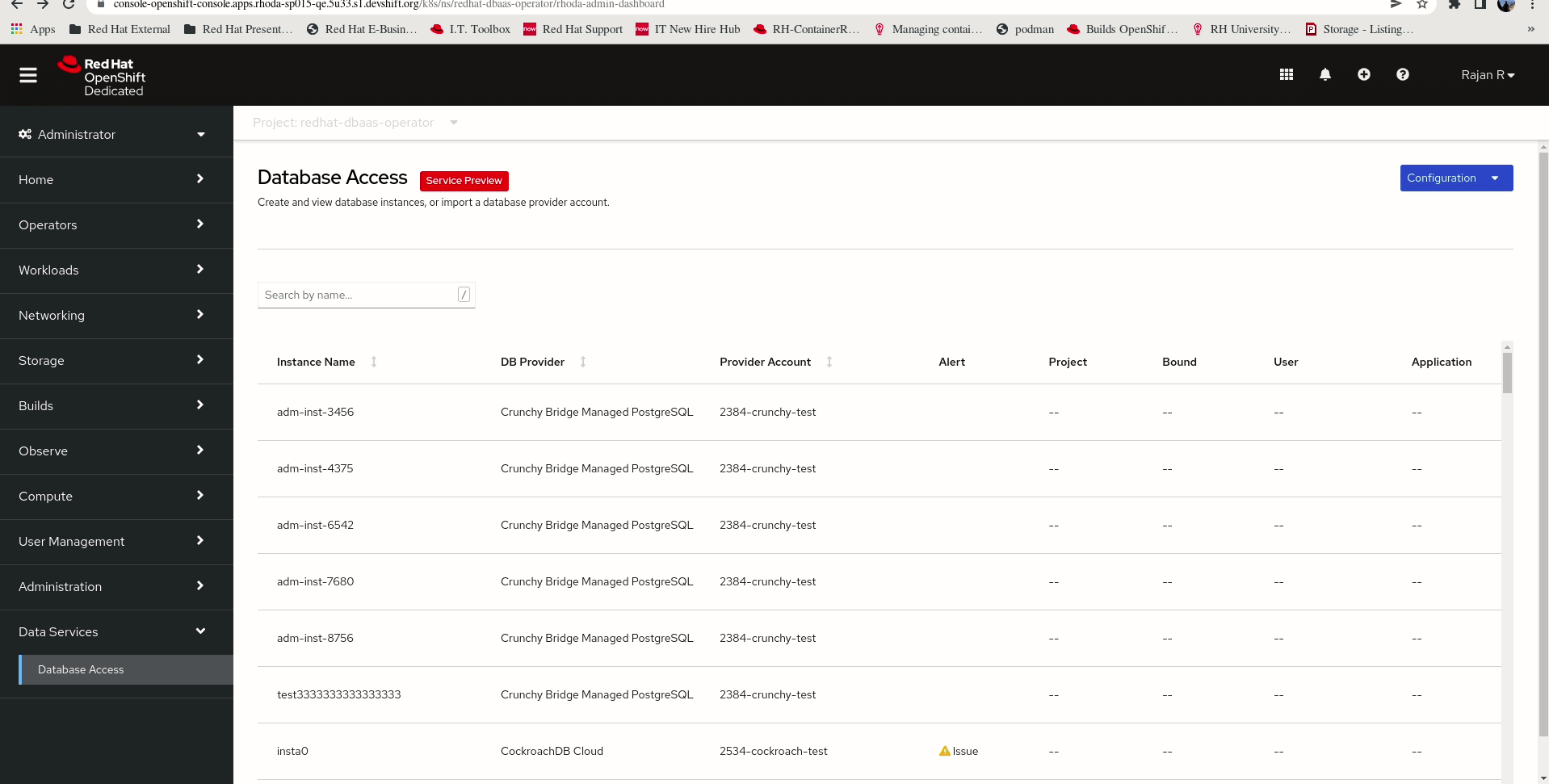
Task: Open Builds OpenShif bookmark
Action: [x=1123, y=29]
